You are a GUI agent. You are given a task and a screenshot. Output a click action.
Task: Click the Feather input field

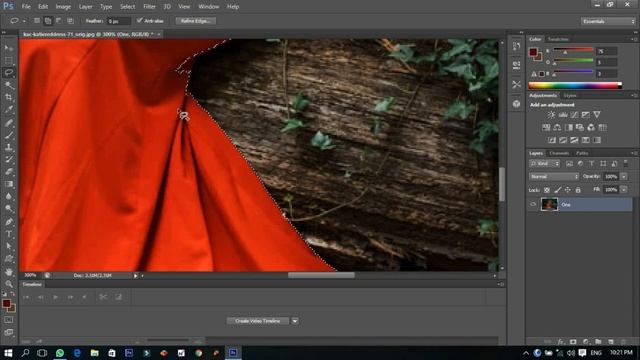click(x=118, y=21)
